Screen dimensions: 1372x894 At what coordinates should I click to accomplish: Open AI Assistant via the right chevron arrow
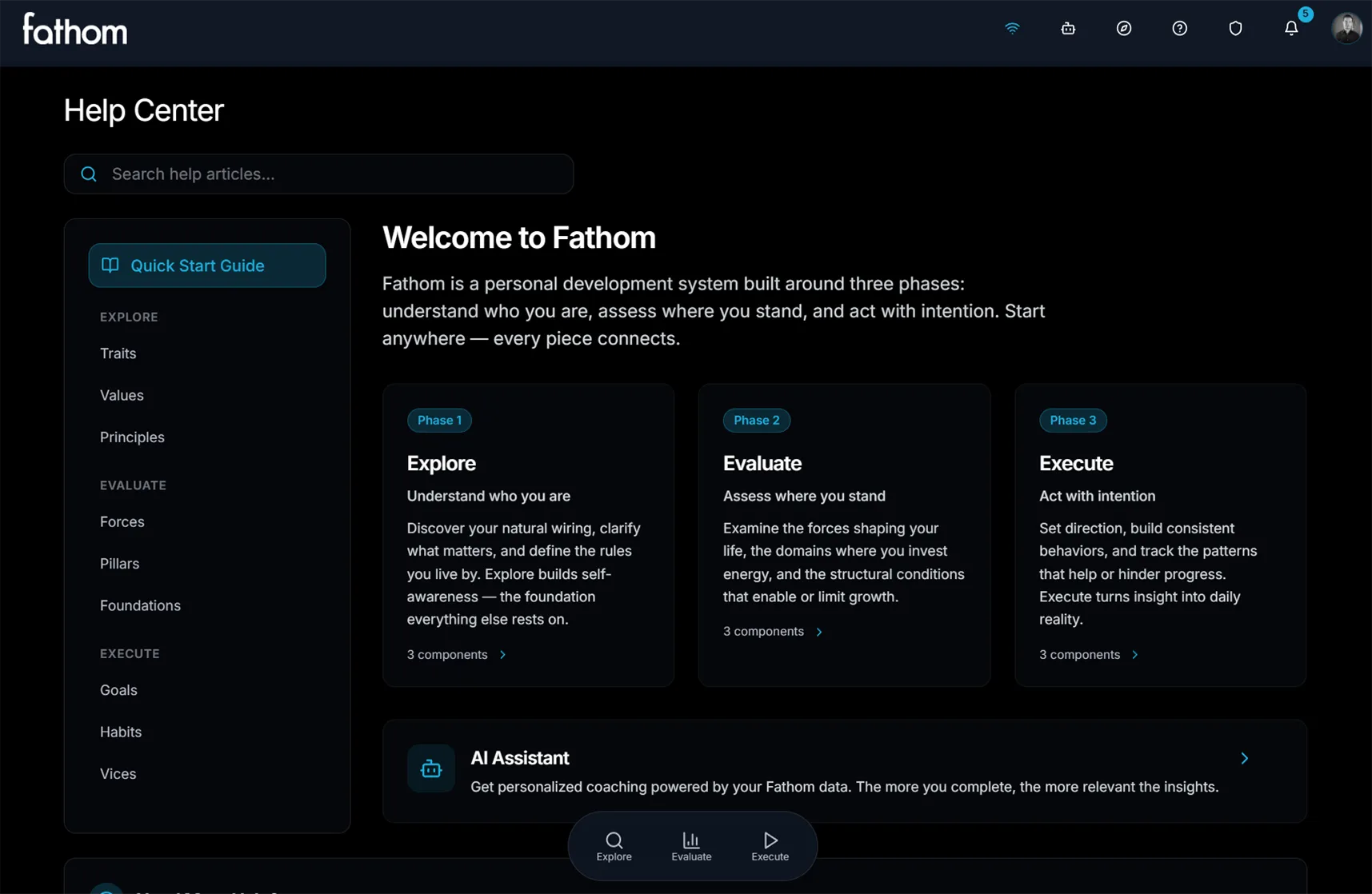pos(1243,758)
